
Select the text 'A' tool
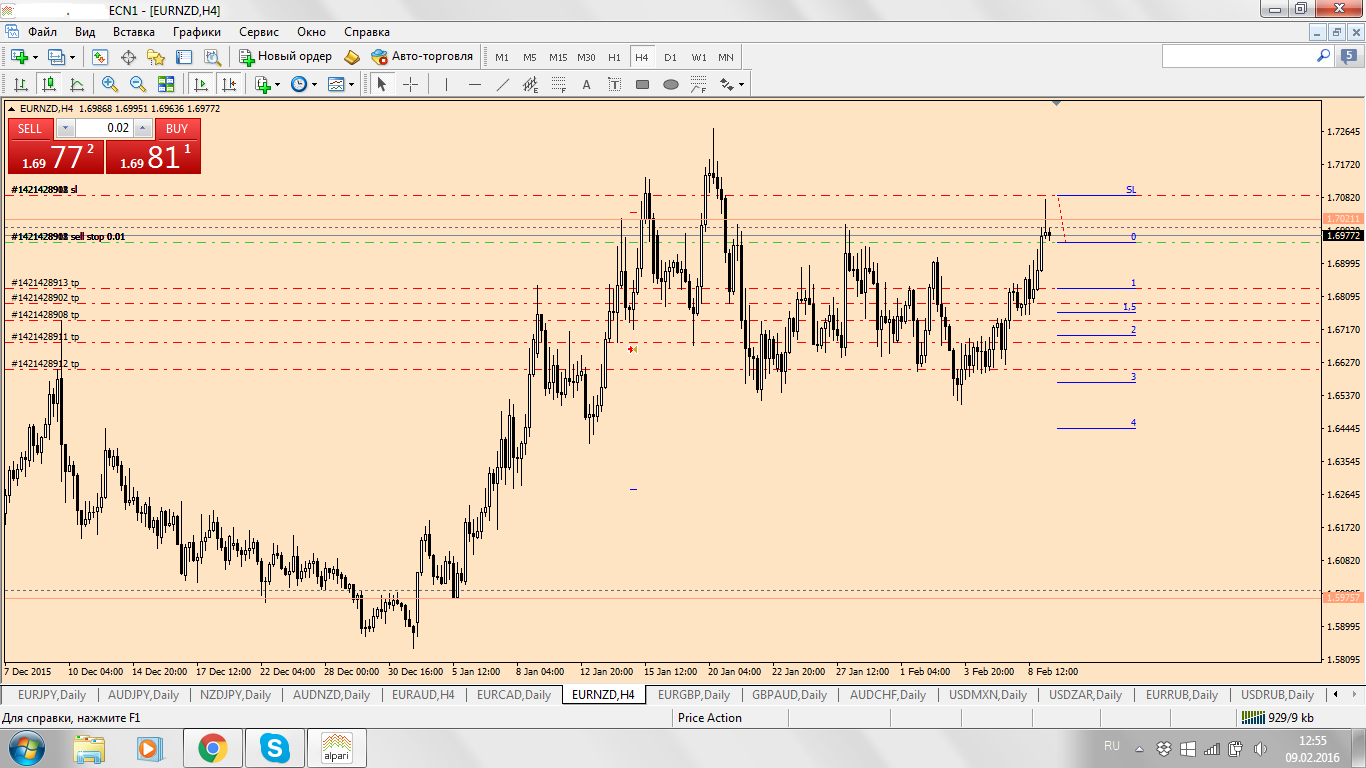(587, 85)
